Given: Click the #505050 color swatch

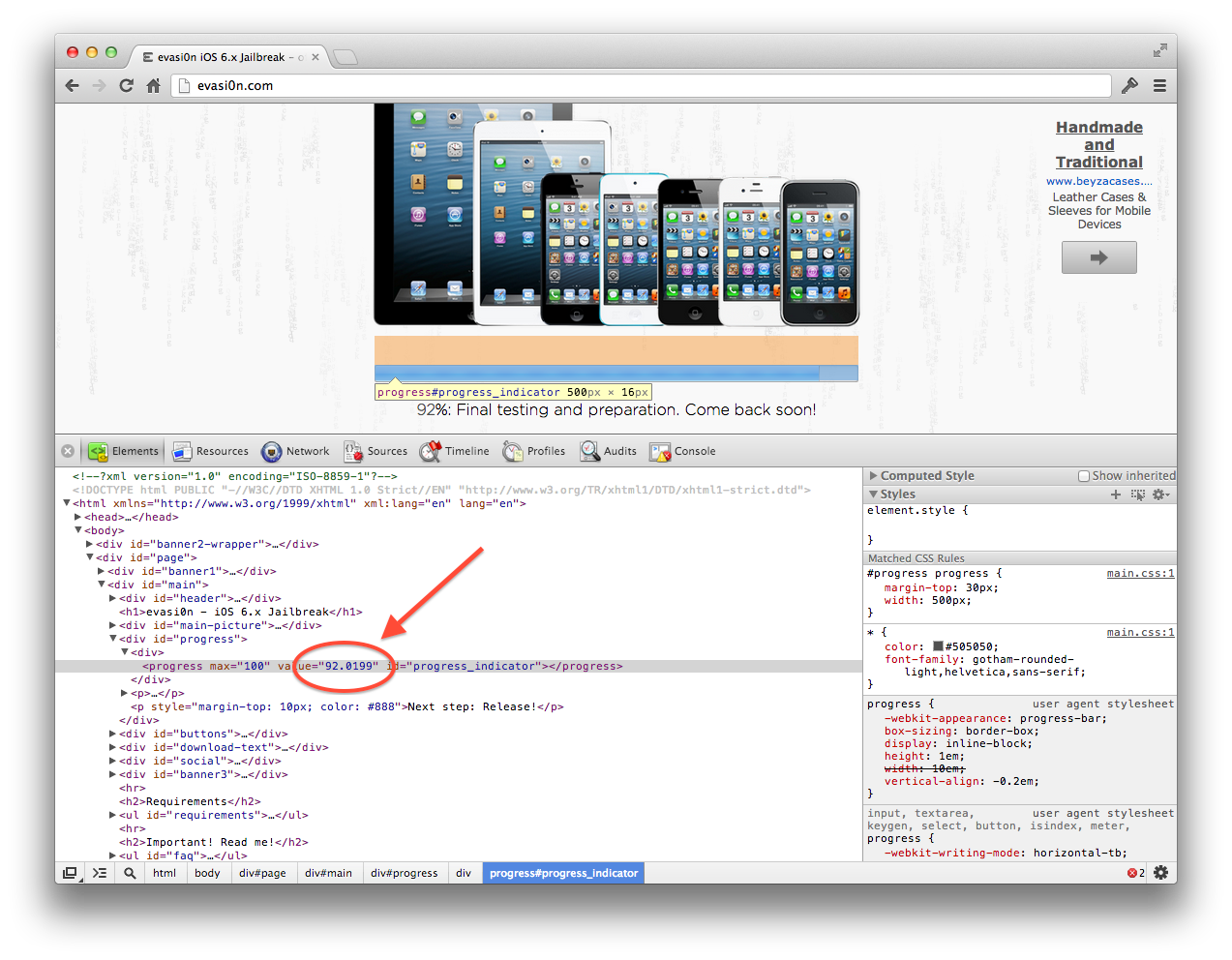Looking at the screenshot, I should tap(938, 646).
